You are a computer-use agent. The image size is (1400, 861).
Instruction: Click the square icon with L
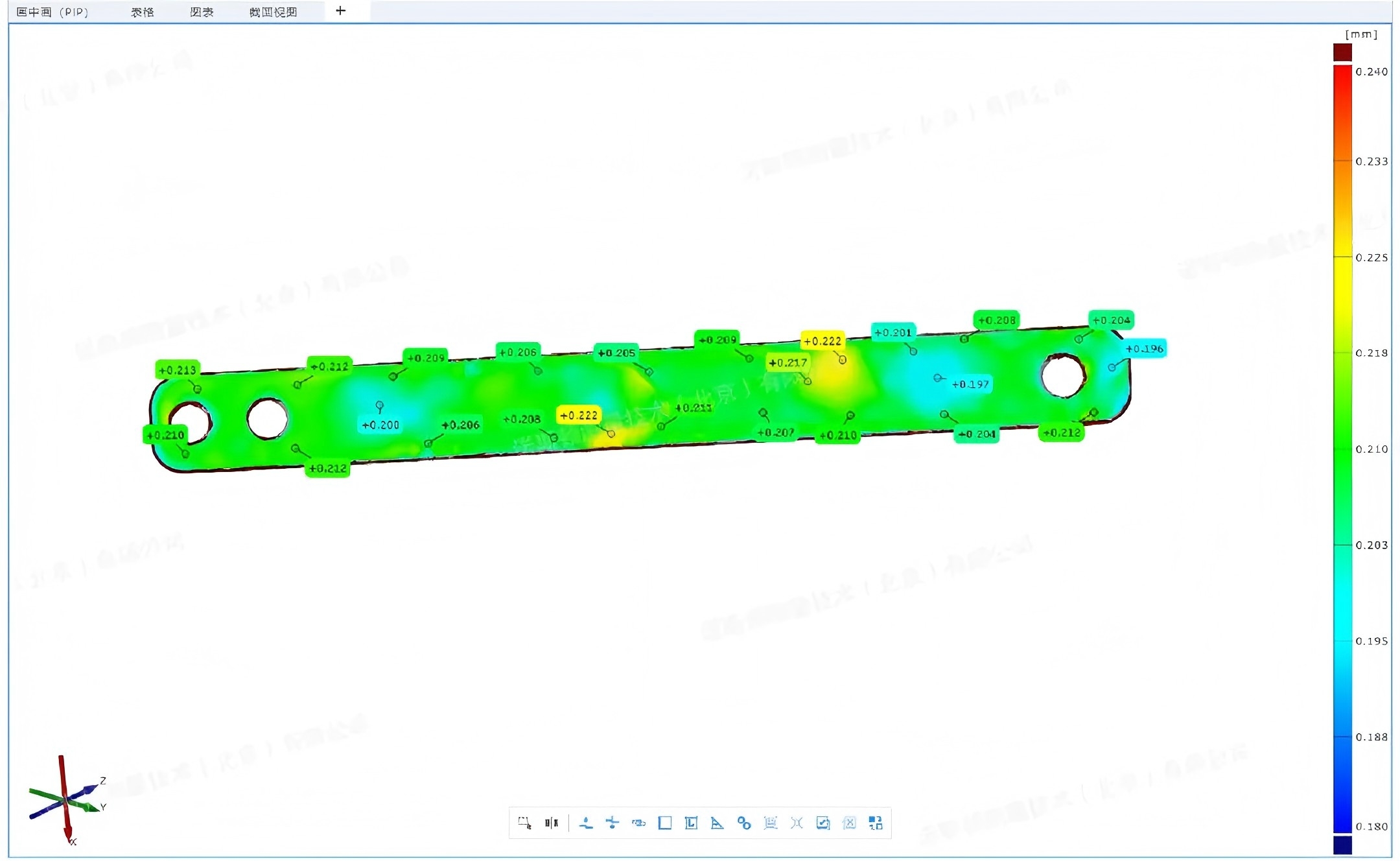691,823
